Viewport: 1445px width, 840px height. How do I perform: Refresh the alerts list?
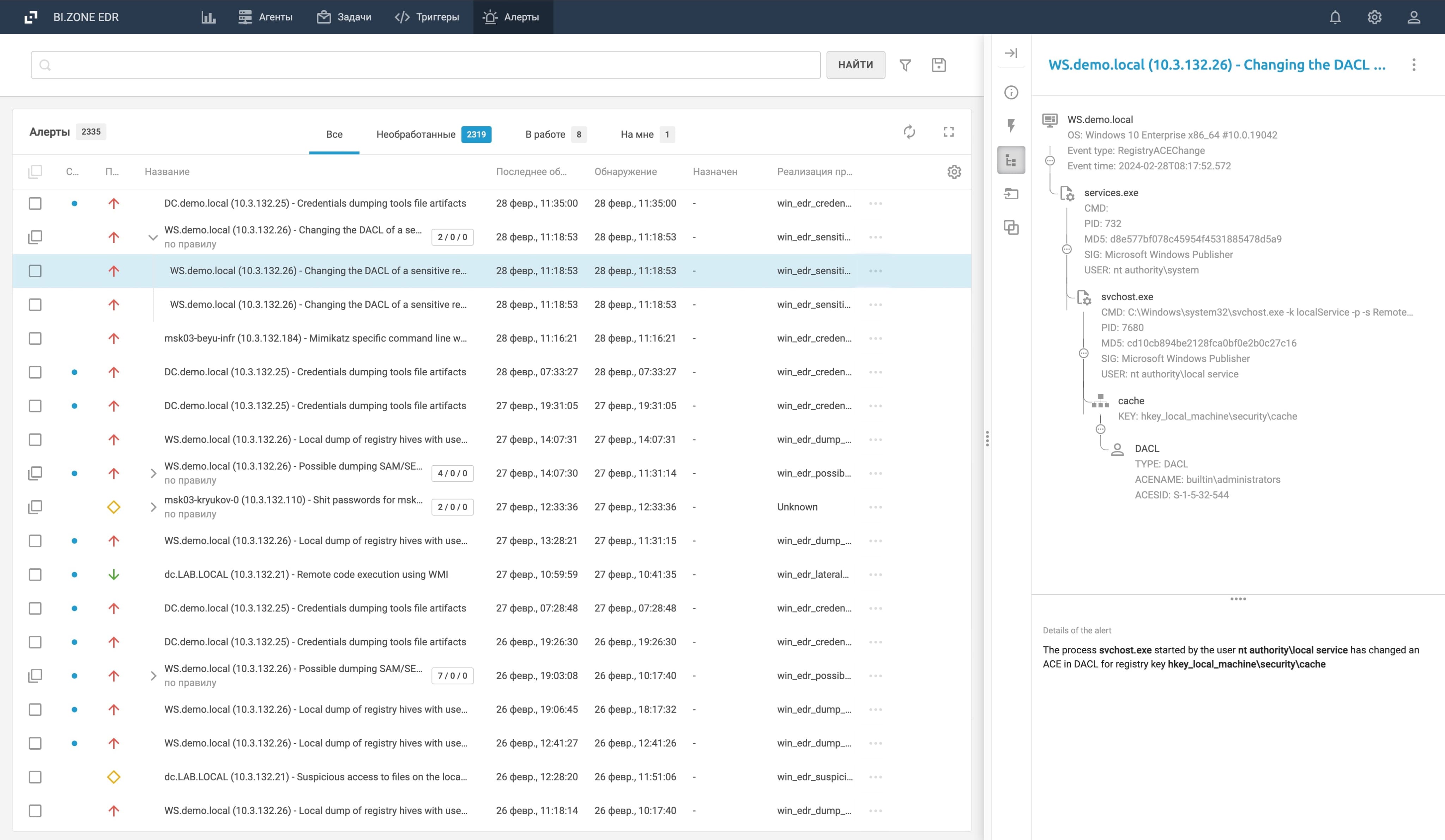909,132
